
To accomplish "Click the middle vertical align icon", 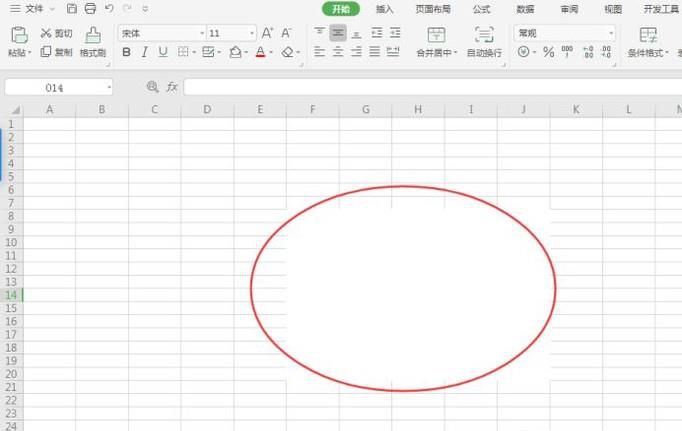I will click(x=338, y=33).
